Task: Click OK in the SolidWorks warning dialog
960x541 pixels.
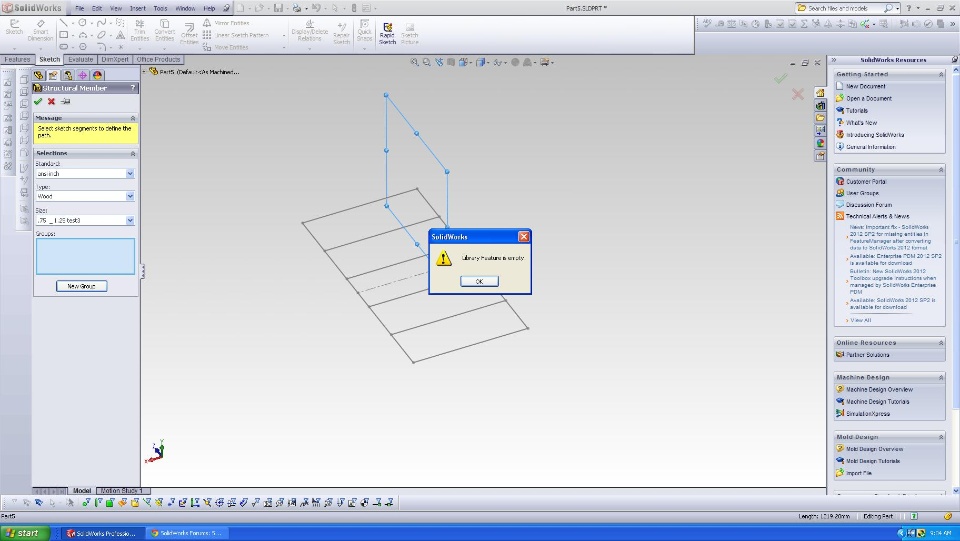Action: (479, 282)
